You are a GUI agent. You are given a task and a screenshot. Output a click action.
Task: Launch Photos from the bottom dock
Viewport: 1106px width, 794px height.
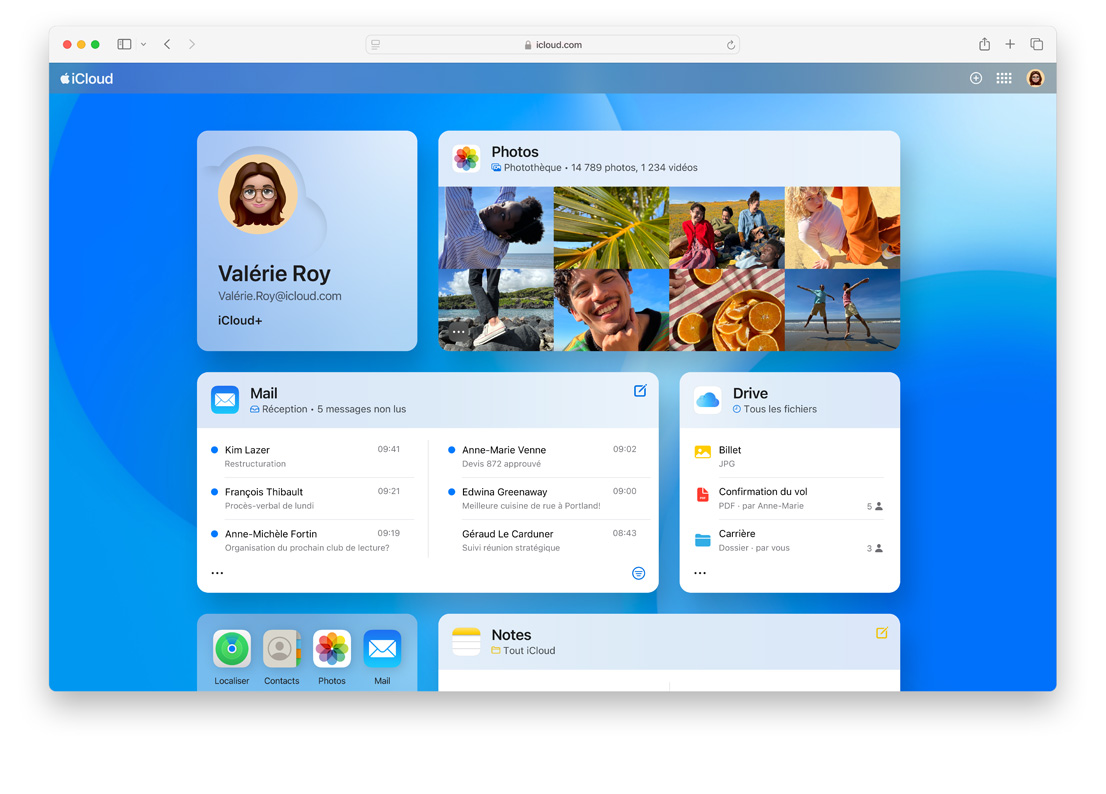pyautogui.click(x=332, y=649)
